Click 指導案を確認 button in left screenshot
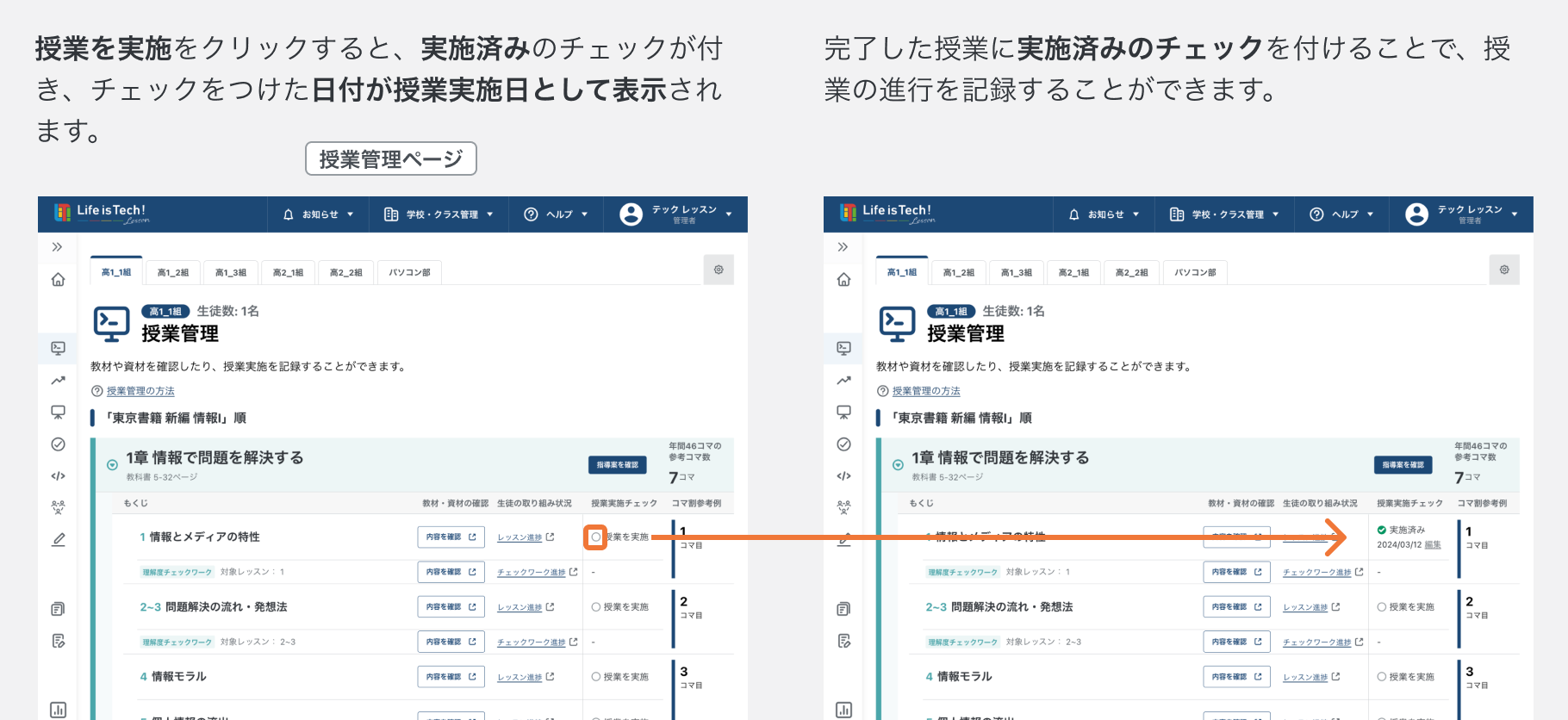1568x720 pixels. click(x=618, y=465)
